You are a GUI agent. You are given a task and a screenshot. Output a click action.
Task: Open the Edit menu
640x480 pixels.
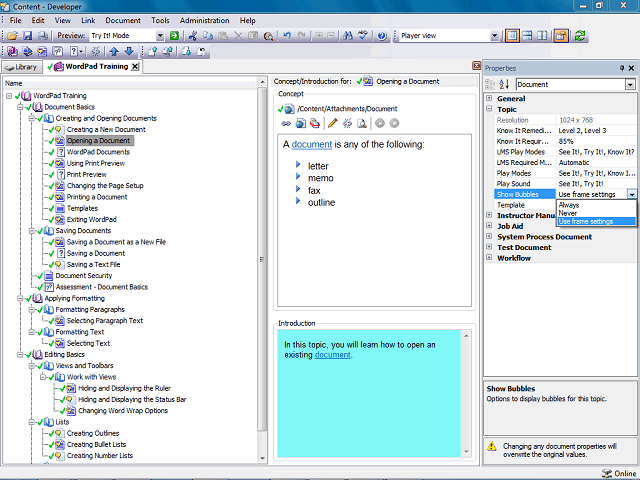tap(38, 20)
